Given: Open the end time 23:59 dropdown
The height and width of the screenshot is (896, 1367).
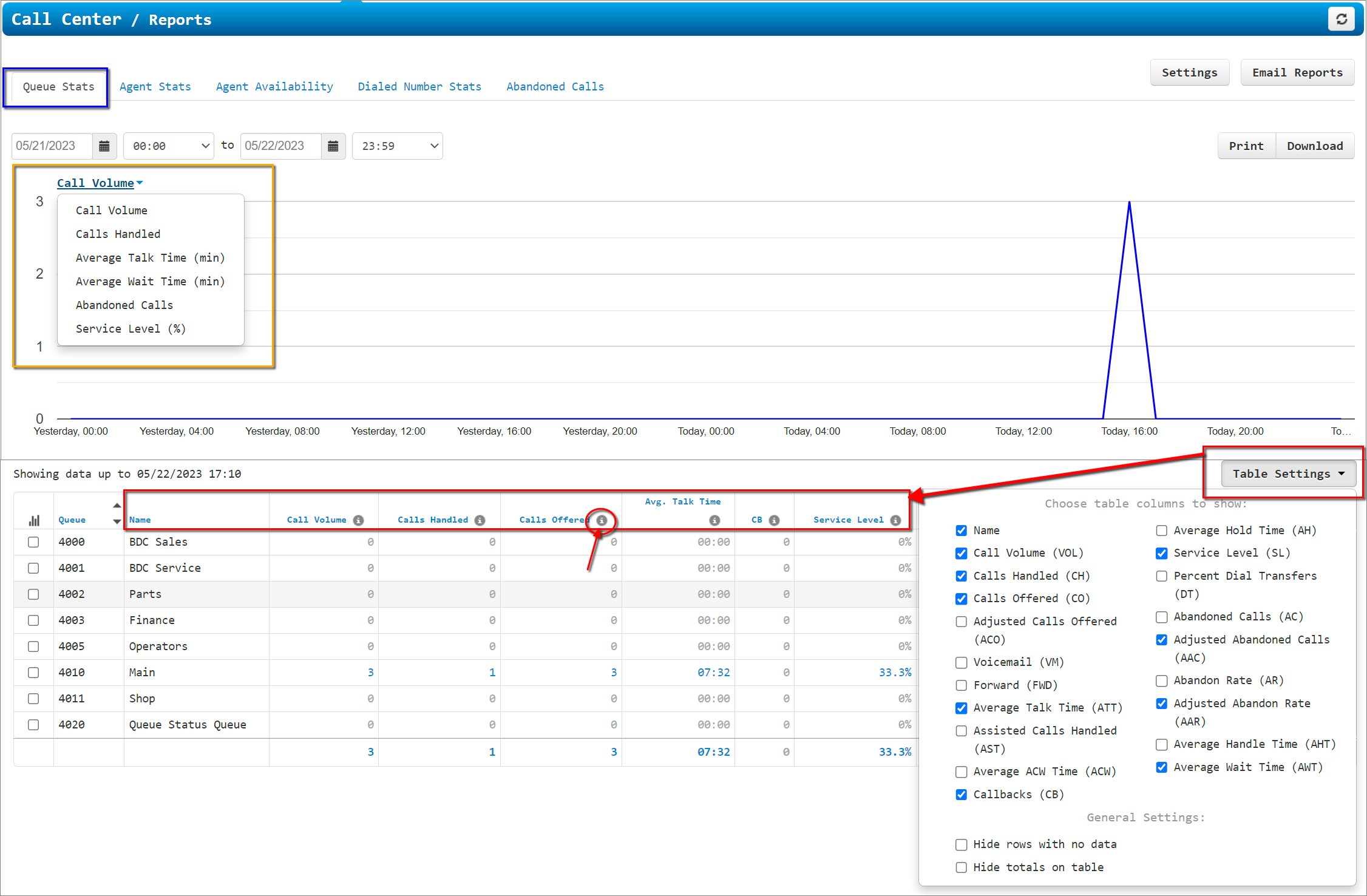Looking at the screenshot, I should pyautogui.click(x=398, y=146).
